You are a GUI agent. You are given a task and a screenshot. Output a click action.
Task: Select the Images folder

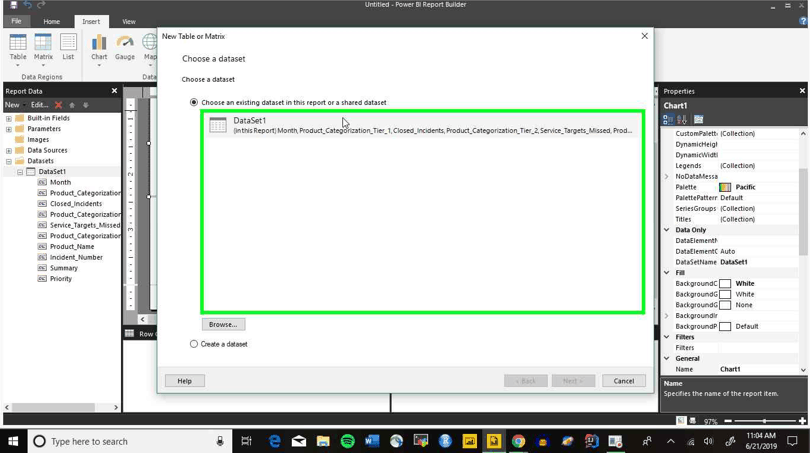tap(38, 139)
